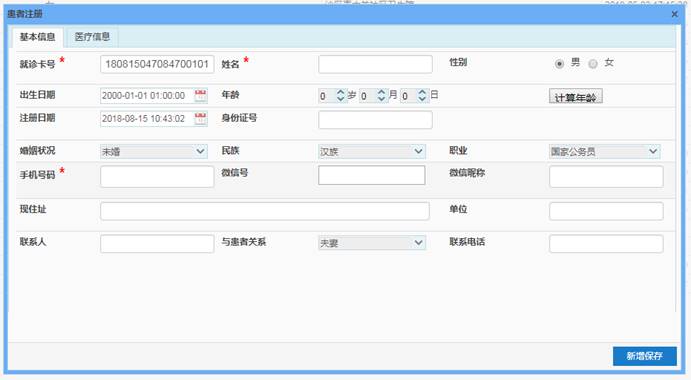Expand the 民族 dropdown showing 汉族

click(372, 151)
